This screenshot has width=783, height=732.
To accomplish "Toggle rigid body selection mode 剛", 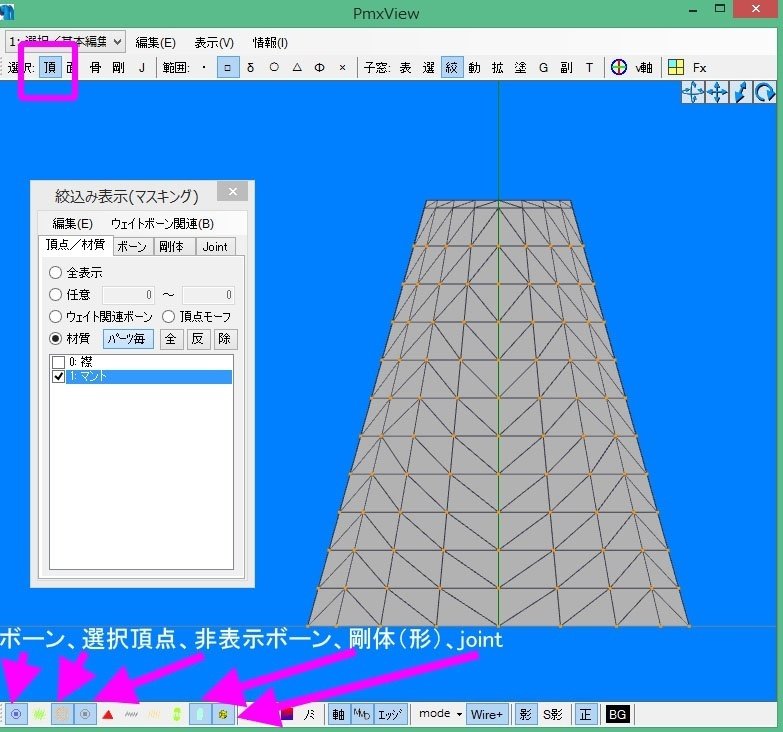I will coord(118,67).
